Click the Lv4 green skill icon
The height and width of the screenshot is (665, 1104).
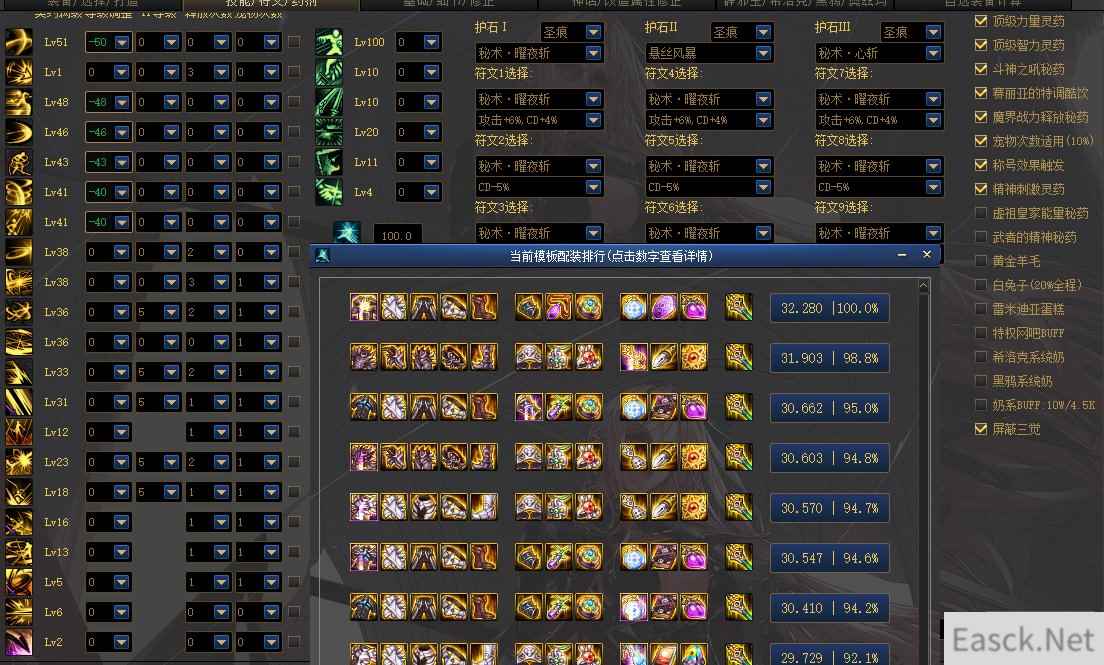(329, 192)
